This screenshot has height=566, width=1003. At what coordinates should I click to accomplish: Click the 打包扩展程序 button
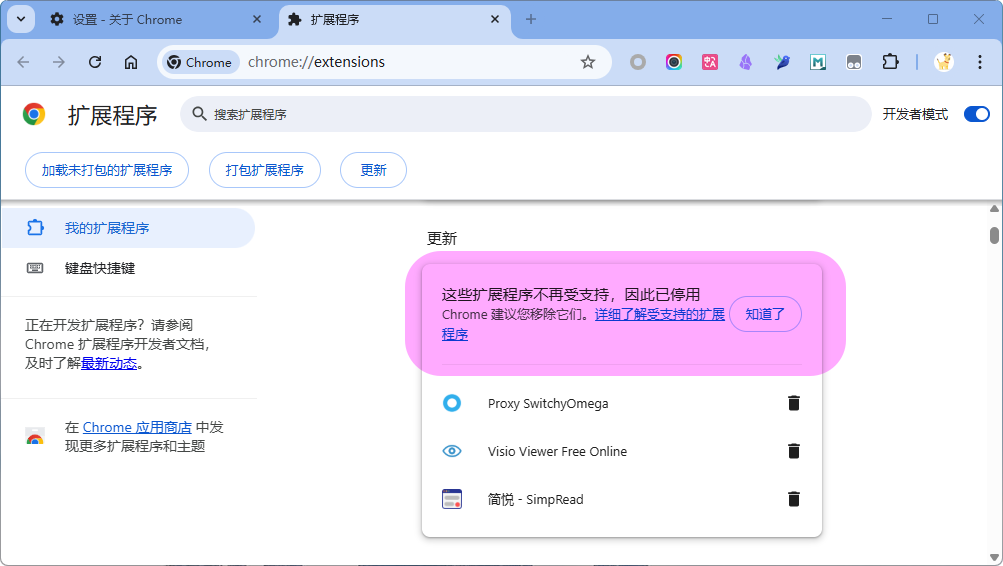point(264,170)
